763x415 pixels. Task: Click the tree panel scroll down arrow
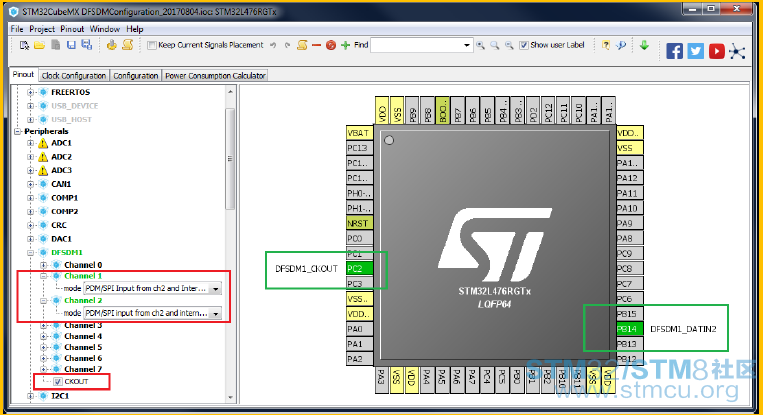coord(231,397)
